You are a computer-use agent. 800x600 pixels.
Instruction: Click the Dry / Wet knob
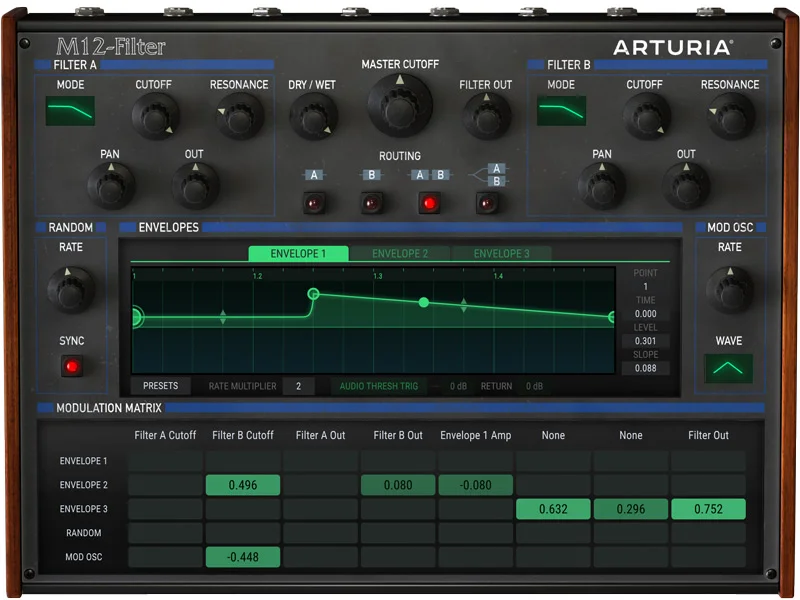pyautogui.click(x=313, y=116)
